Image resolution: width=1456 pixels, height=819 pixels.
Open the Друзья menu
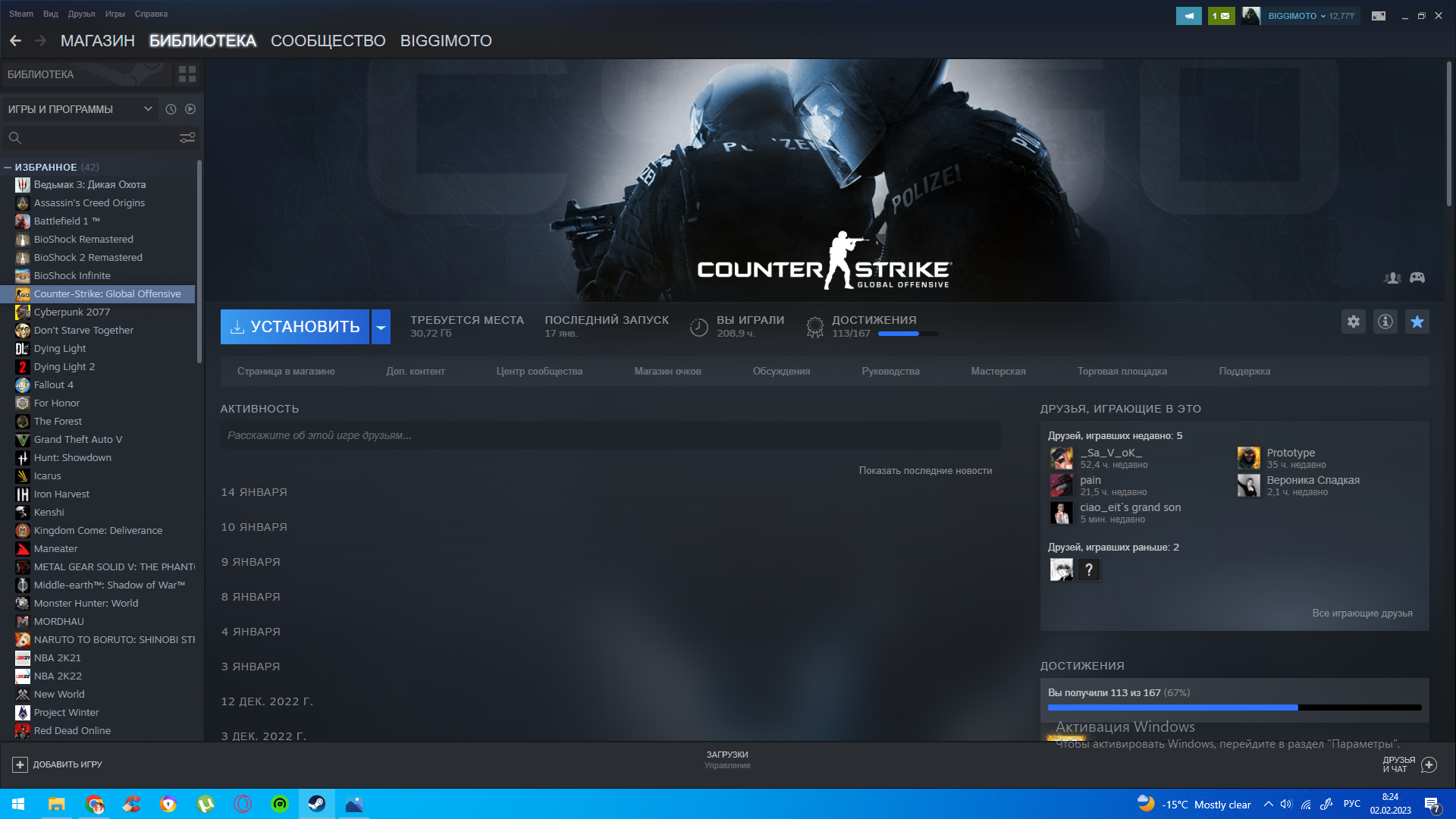[x=81, y=14]
